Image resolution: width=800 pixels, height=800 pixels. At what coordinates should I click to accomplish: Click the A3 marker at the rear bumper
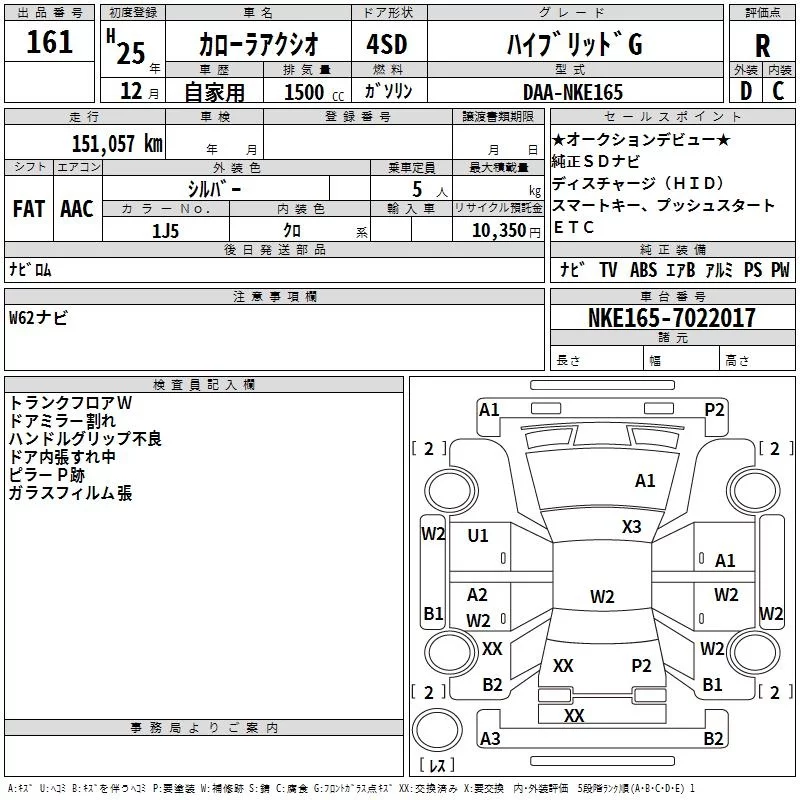point(490,739)
